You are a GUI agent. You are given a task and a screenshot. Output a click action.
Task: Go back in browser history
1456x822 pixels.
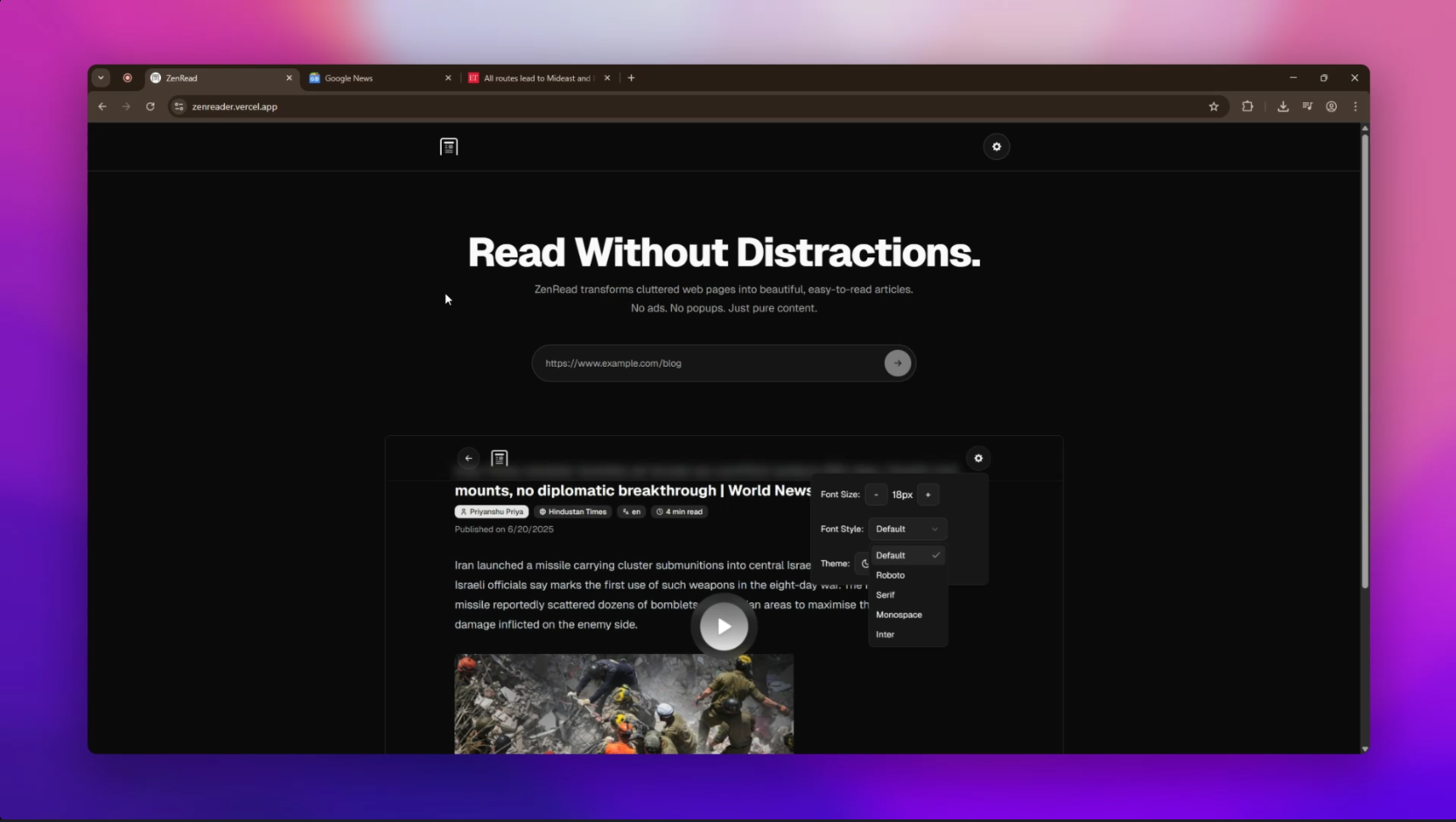[102, 107]
